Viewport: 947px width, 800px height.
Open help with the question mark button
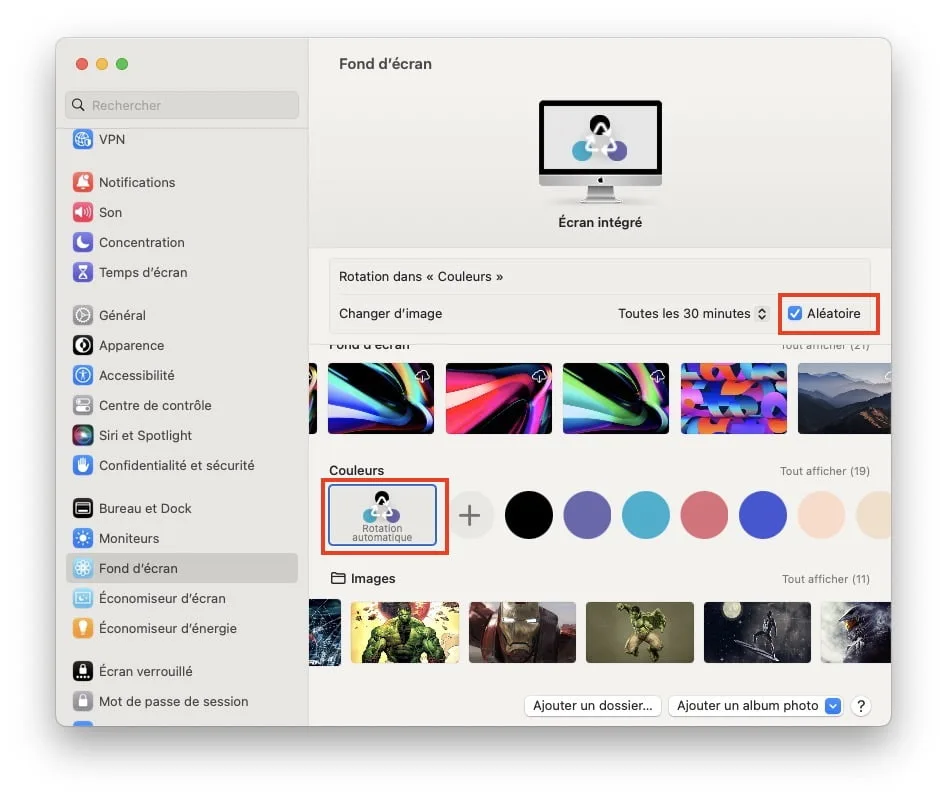pyautogui.click(x=860, y=705)
